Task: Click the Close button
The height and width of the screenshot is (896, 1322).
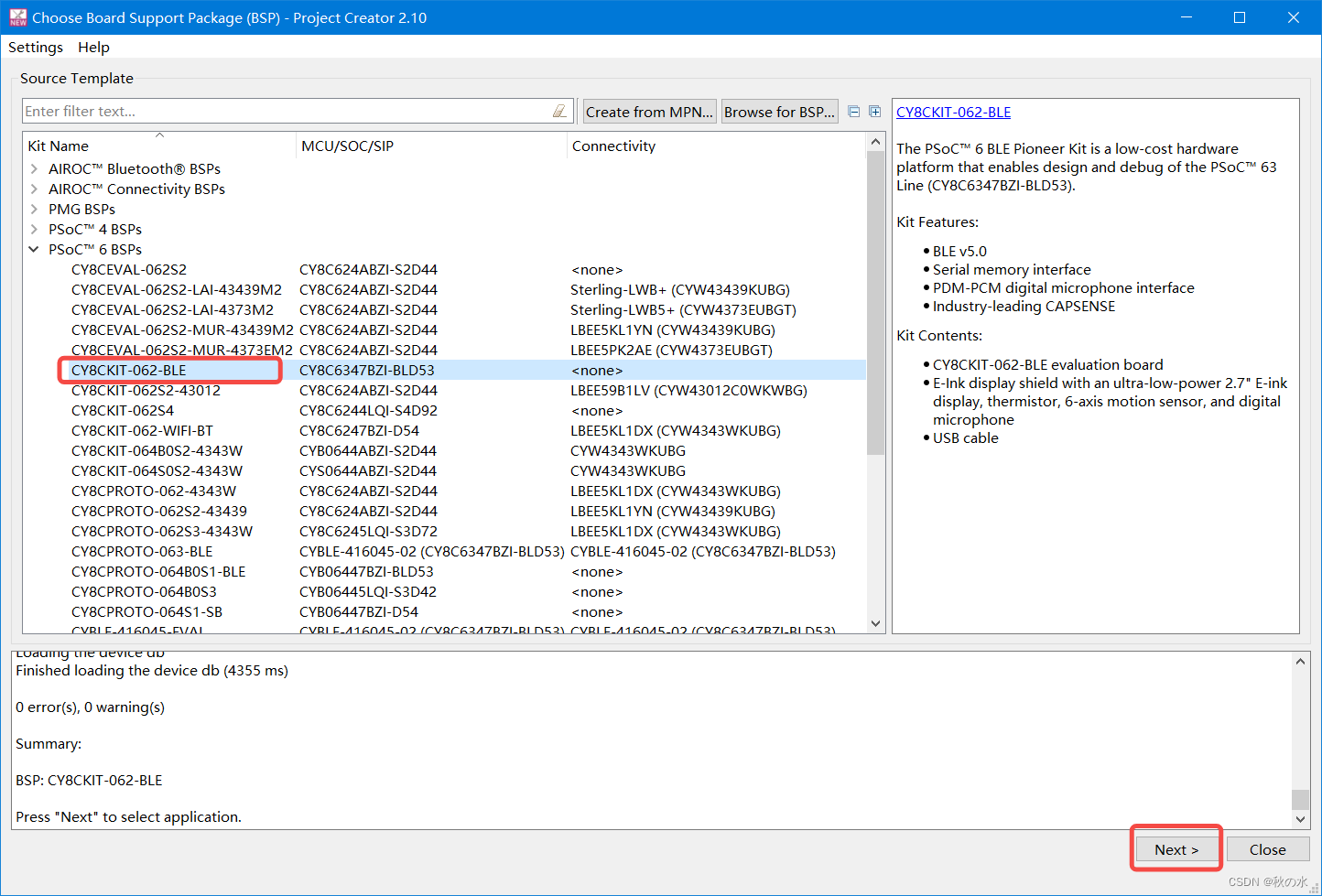Action: point(1268,849)
